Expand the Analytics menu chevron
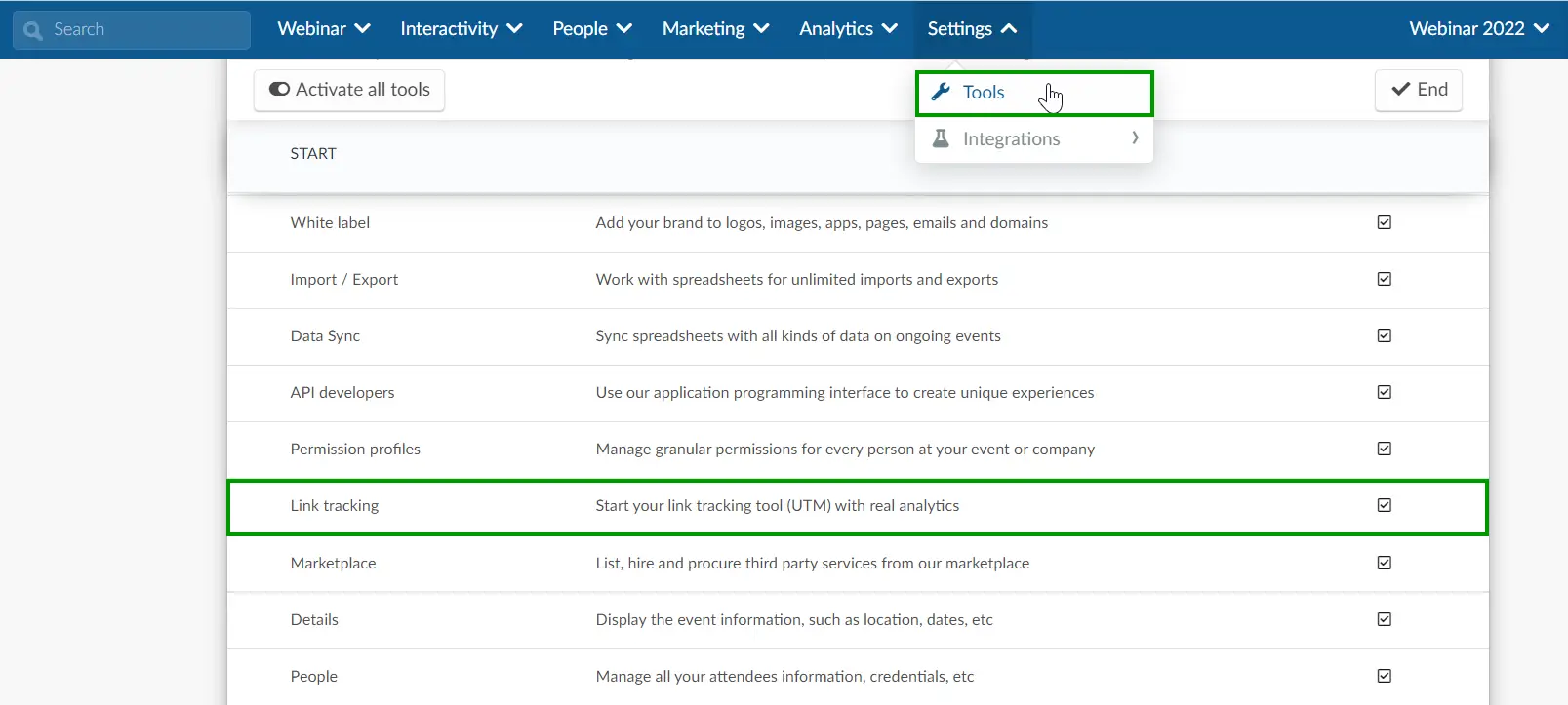 tap(890, 29)
